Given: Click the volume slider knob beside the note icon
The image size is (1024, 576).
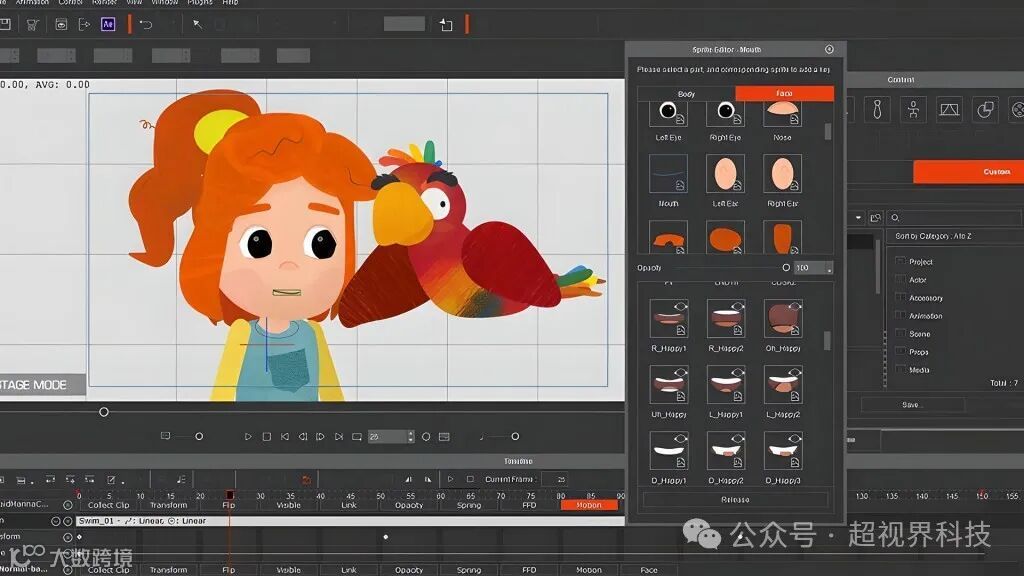Looking at the screenshot, I should 515,436.
